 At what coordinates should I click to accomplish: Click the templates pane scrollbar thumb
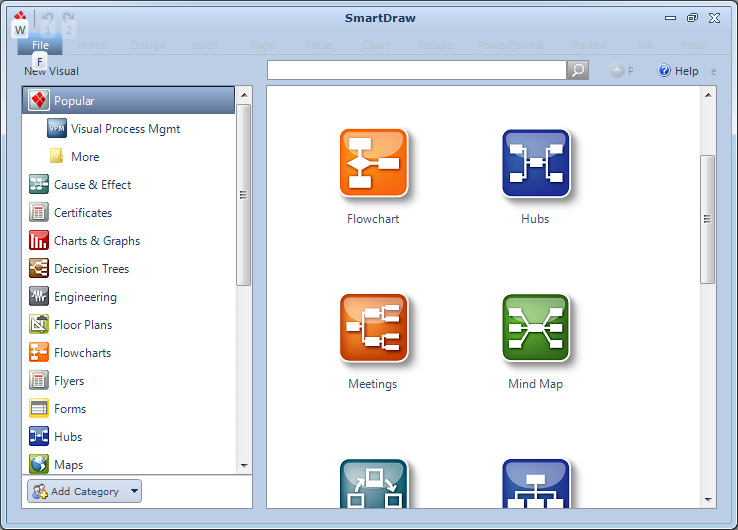(x=708, y=220)
